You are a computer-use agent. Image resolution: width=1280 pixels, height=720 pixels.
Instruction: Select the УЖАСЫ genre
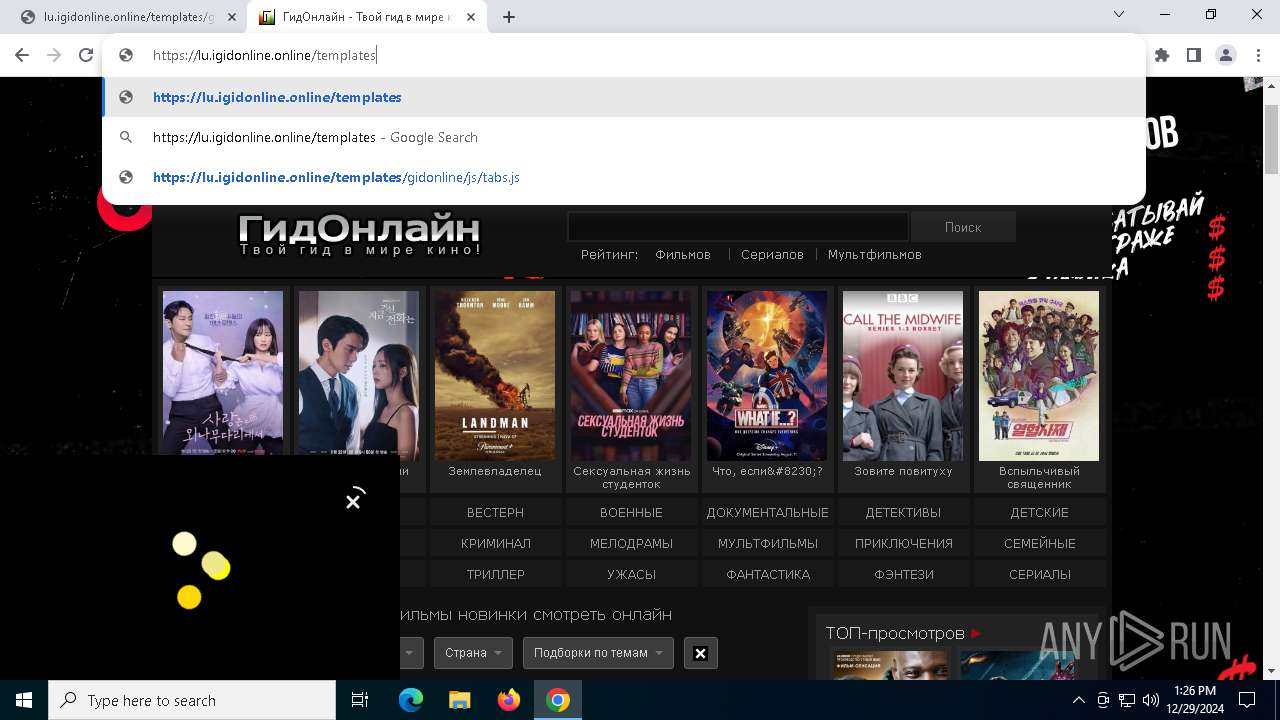click(631, 574)
